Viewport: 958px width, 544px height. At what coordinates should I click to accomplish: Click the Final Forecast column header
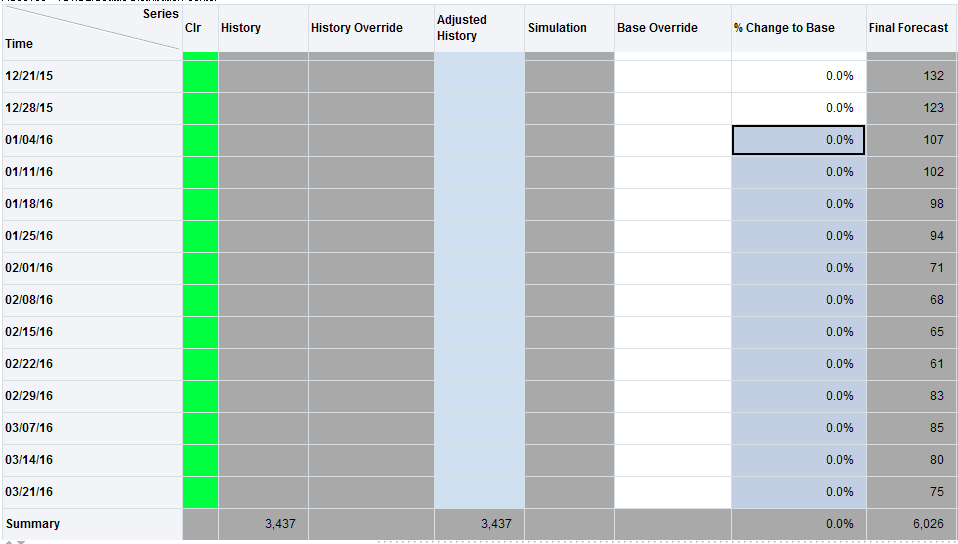pos(912,28)
